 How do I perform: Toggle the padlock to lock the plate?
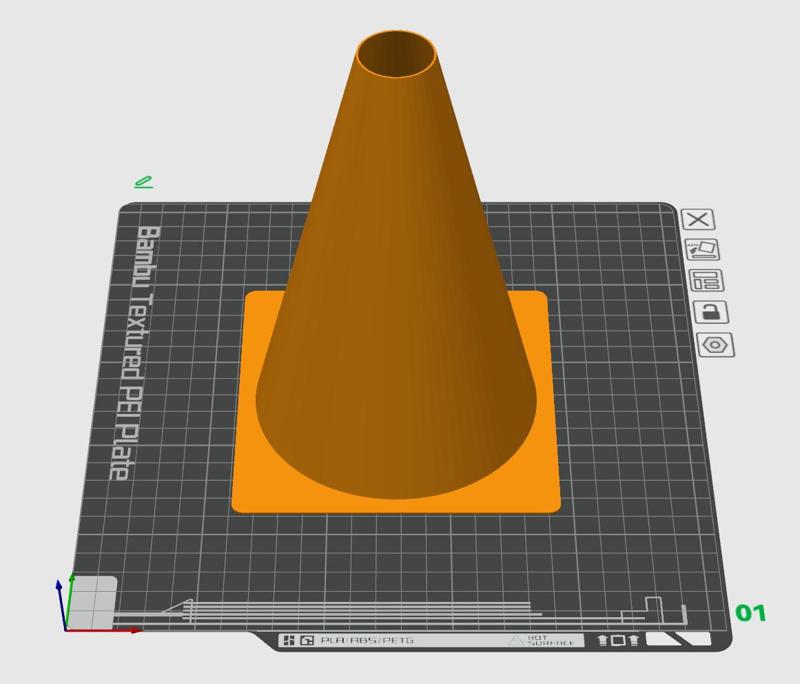pos(712,313)
